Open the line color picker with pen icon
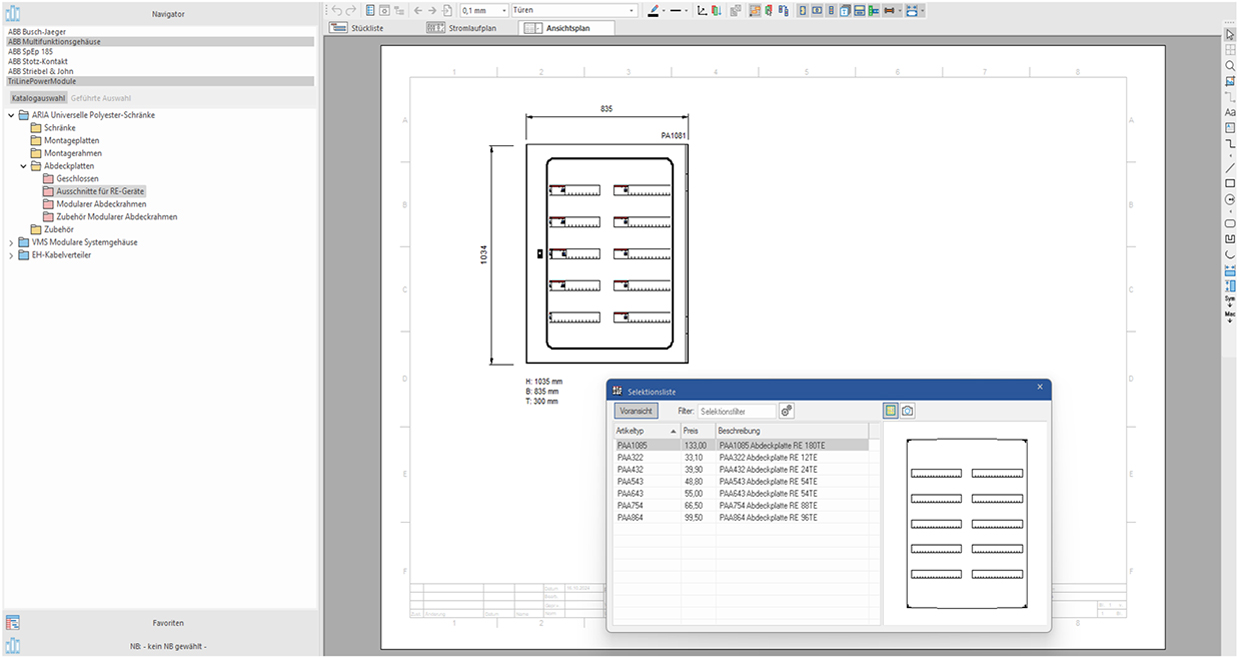1240x659 pixels. 654,10
